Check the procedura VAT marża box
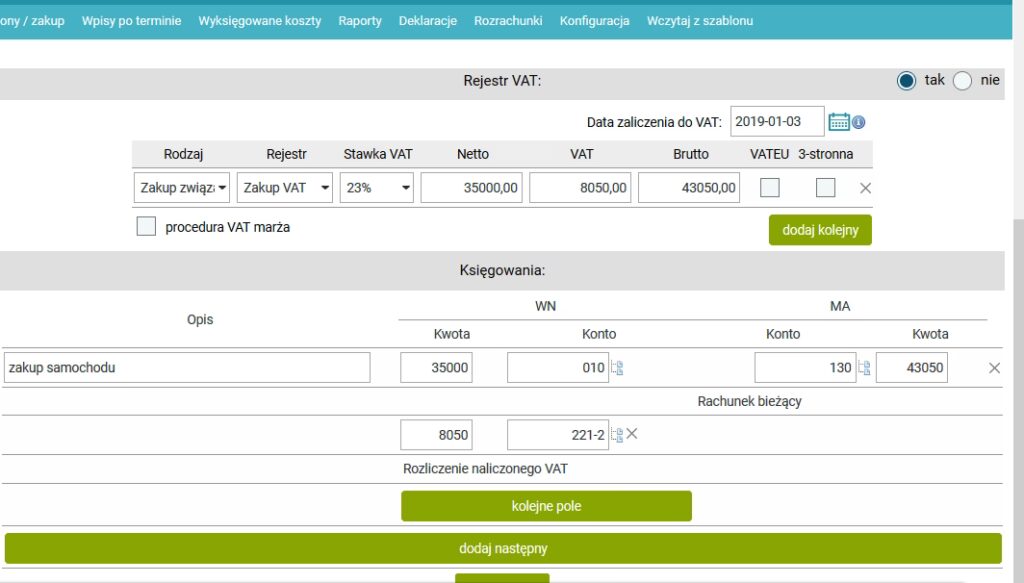The width and height of the screenshot is (1024, 583). click(x=147, y=227)
